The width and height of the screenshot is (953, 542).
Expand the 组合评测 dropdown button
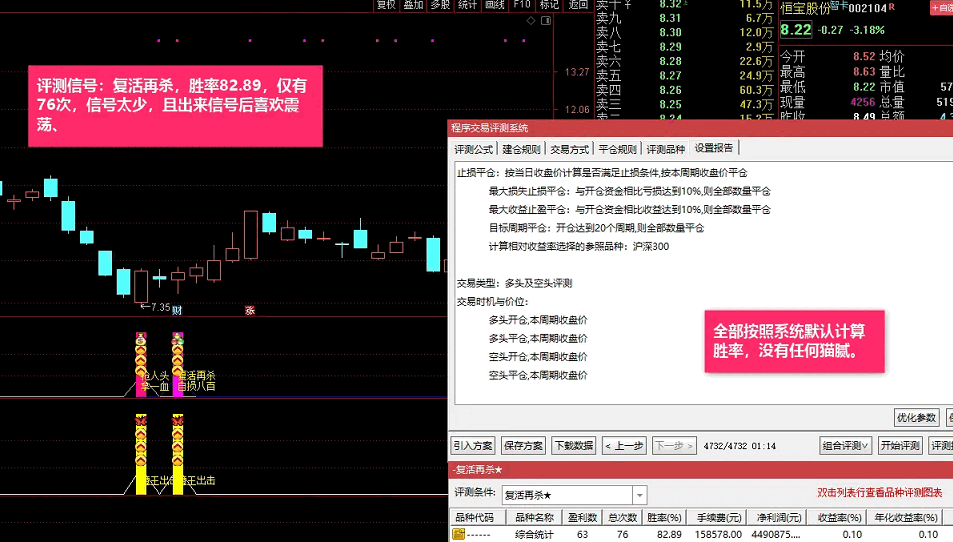(845, 445)
